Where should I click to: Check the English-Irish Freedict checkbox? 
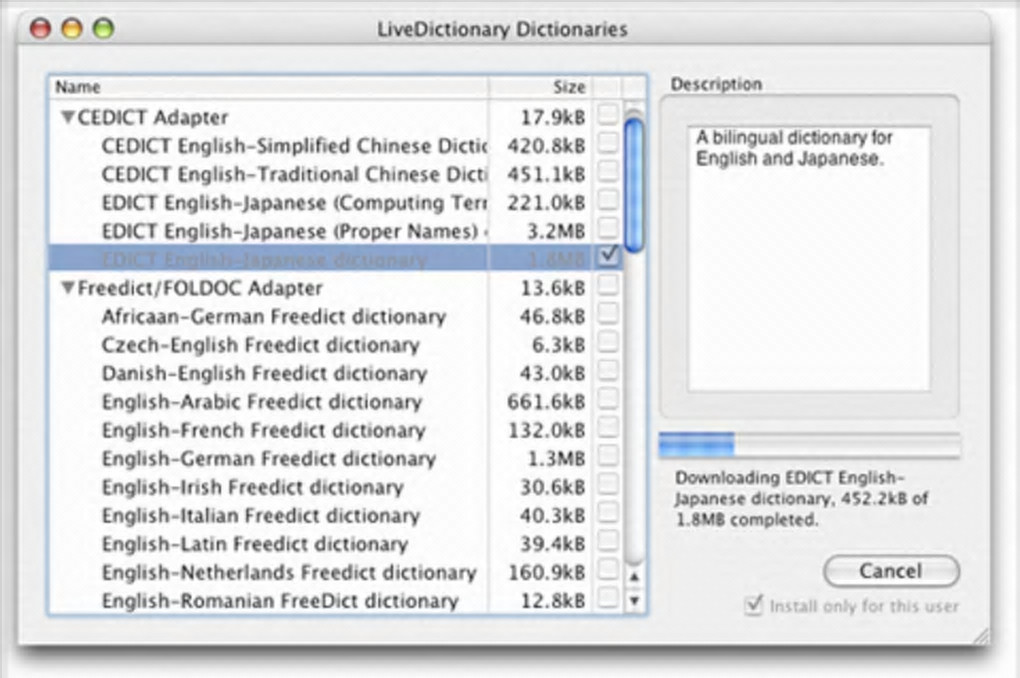point(608,484)
